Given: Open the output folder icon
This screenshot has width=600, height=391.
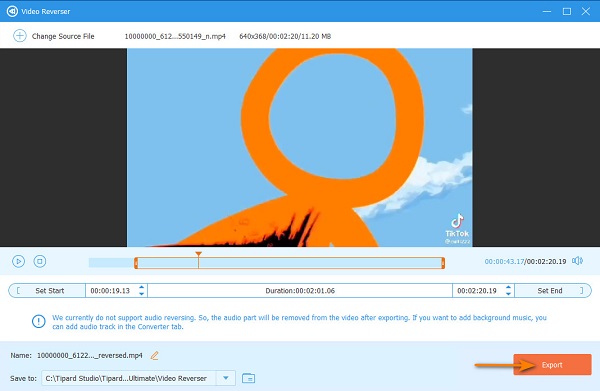Looking at the screenshot, I should point(249,378).
